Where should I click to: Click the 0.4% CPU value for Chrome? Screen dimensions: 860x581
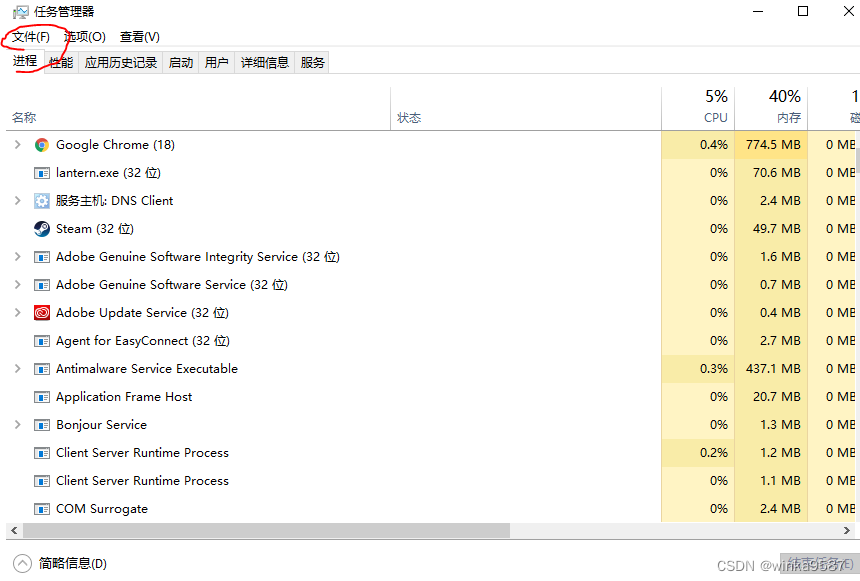click(x=714, y=145)
